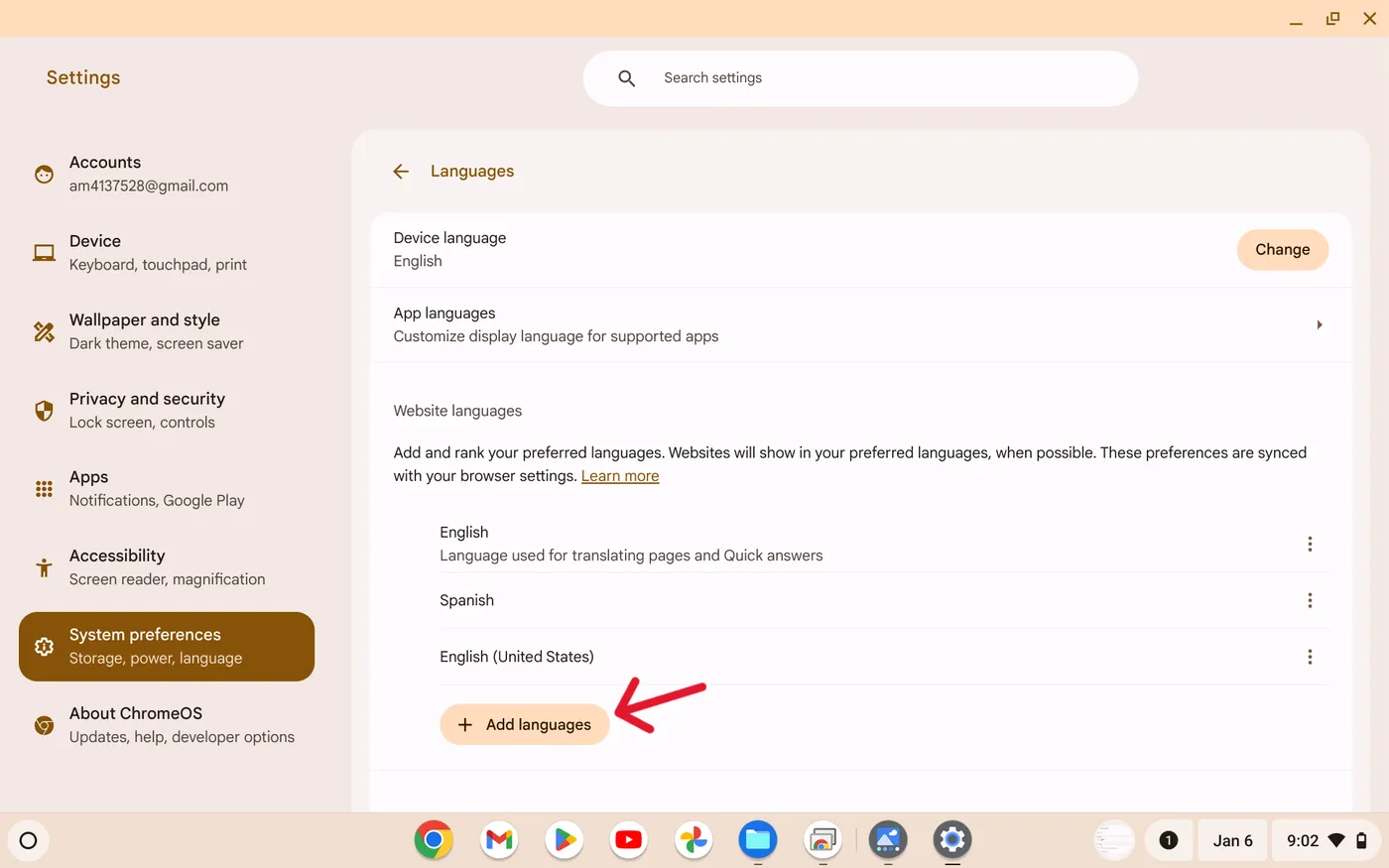Change the device language

(1282, 250)
